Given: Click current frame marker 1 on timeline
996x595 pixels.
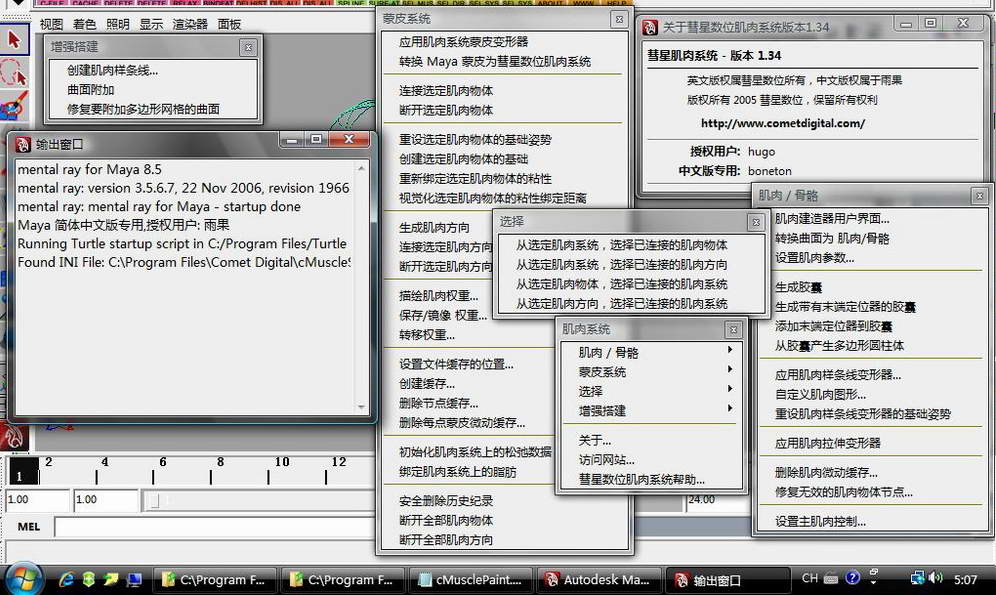Looking at the screenshot, I should [24, 471].
